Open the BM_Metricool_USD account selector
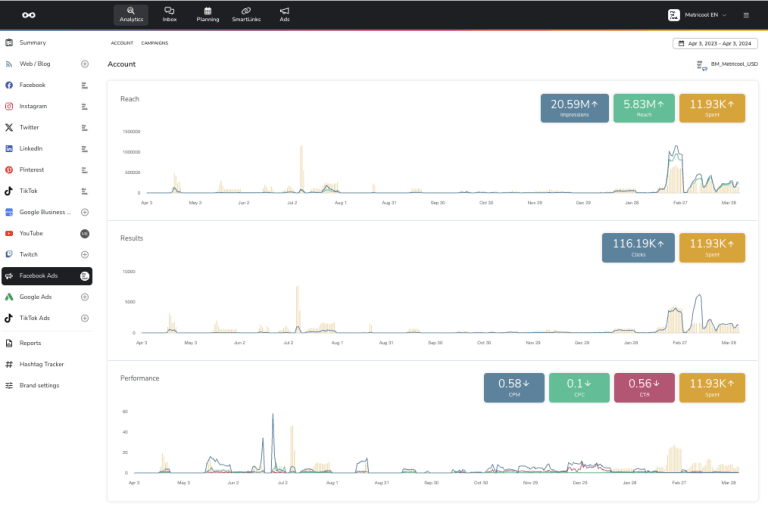 tap(727, 65)
